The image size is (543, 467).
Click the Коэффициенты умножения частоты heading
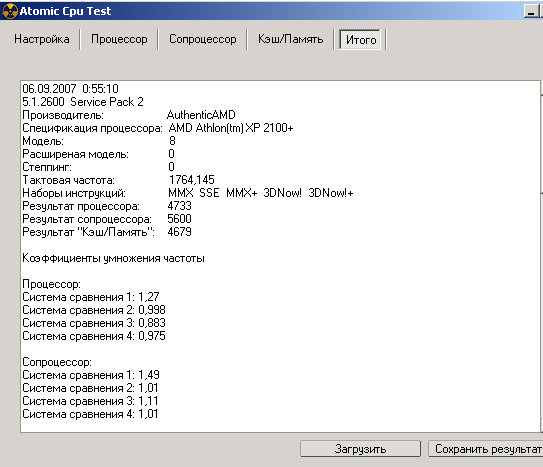tap(113, 258)
